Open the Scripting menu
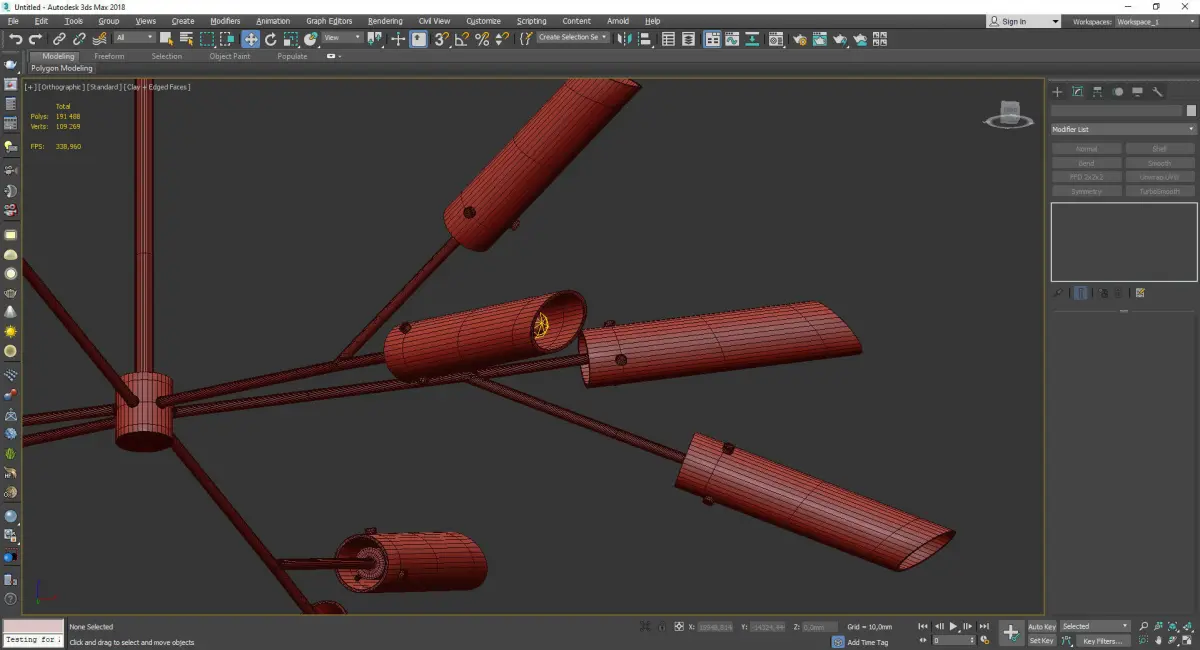 coord(531,21)
